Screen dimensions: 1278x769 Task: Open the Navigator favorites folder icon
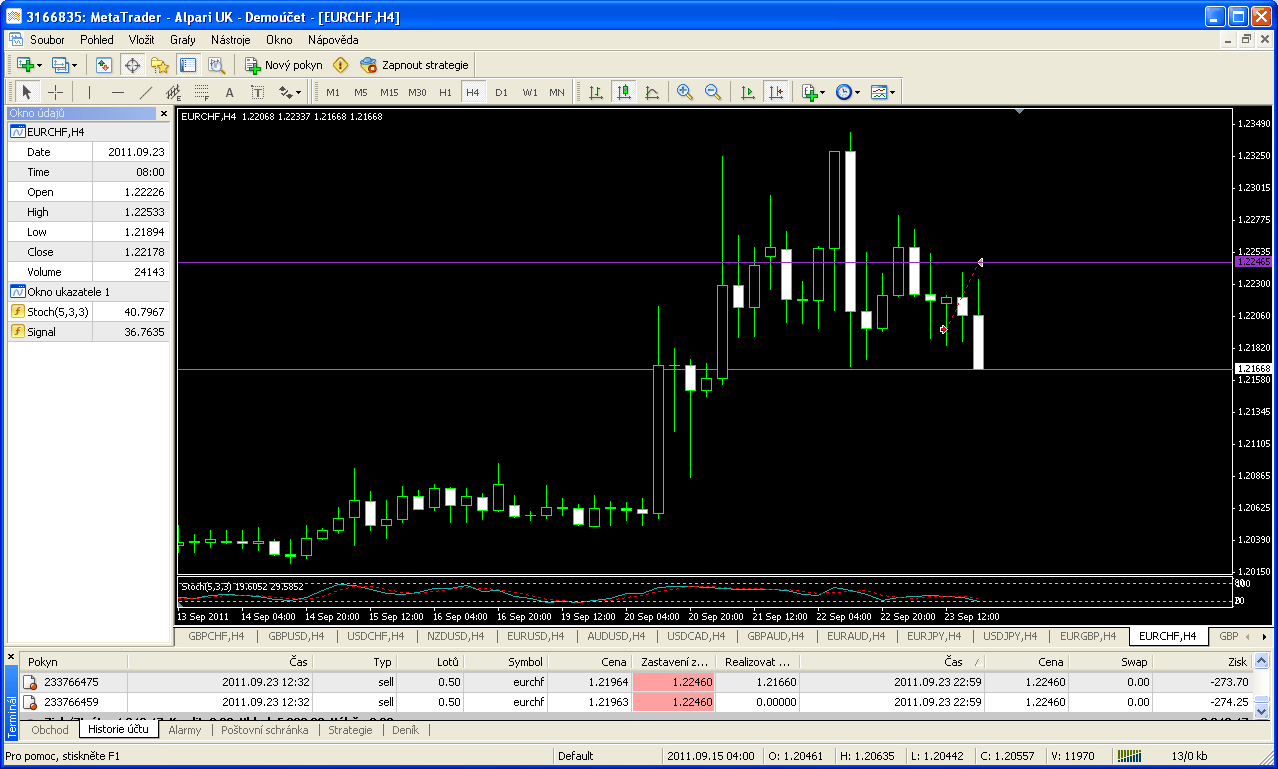160,65
